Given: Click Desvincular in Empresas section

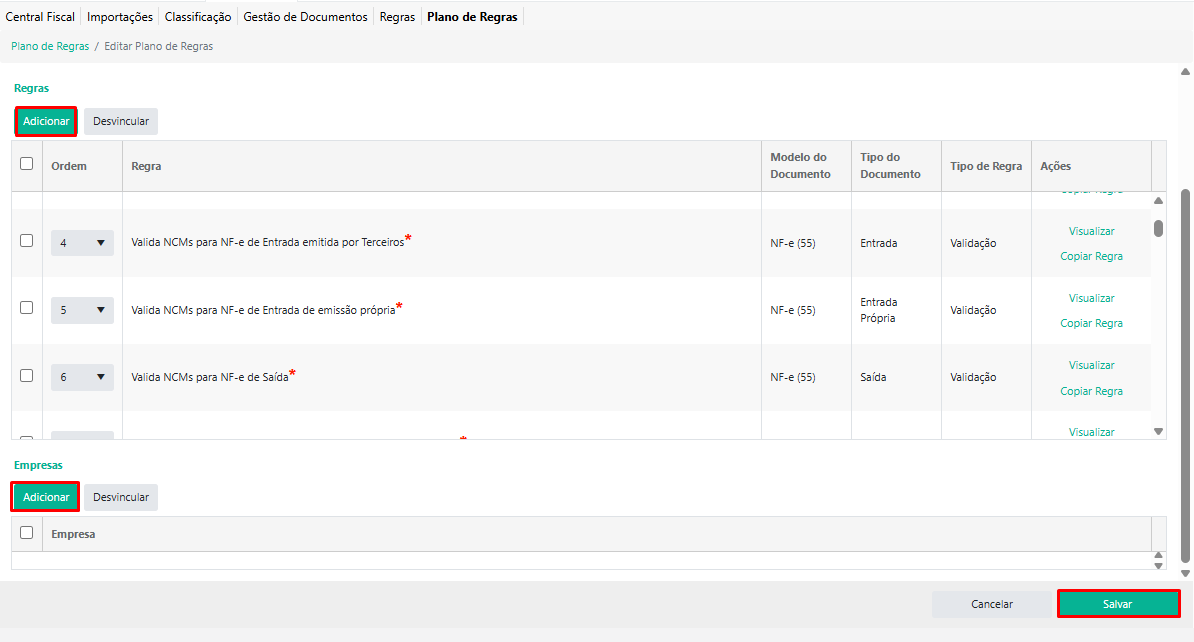Looking at the screenshot, I should pyautogui.click(x=121, y=497).
